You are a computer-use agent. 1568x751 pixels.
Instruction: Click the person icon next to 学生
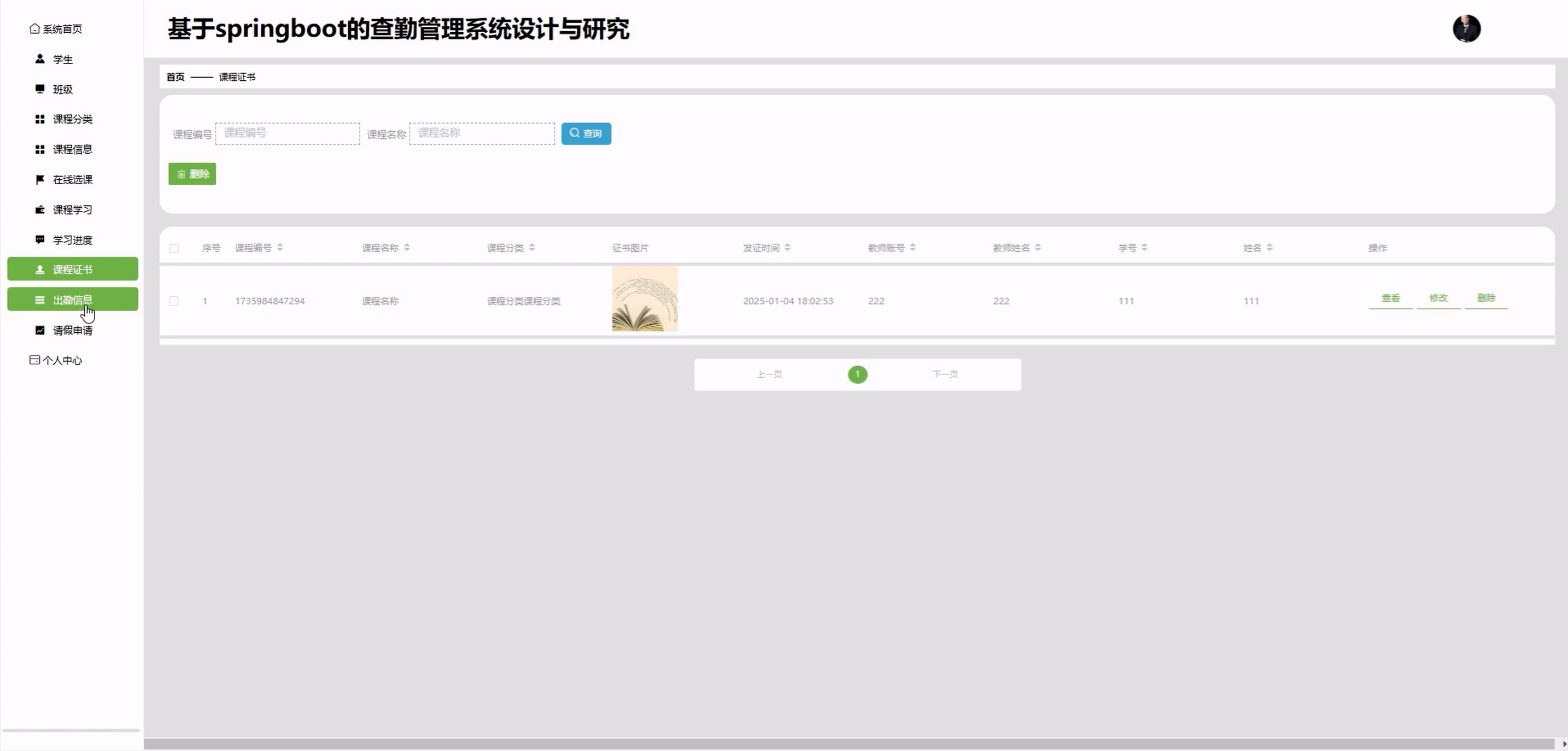[39, 59]
